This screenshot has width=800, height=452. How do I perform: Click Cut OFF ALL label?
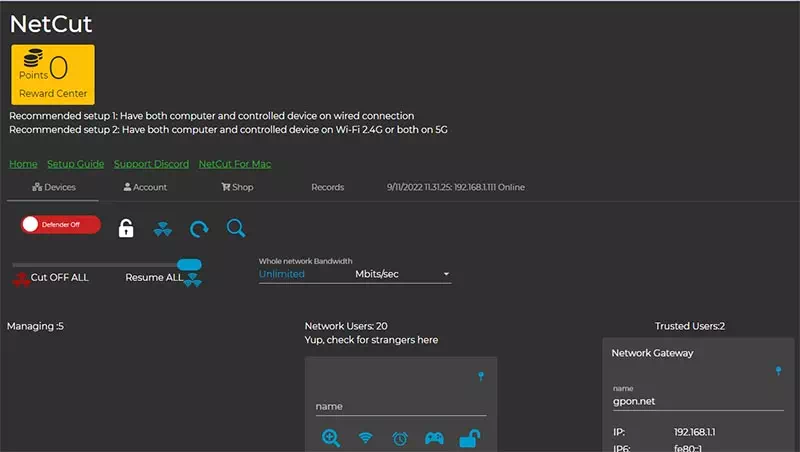60,278
